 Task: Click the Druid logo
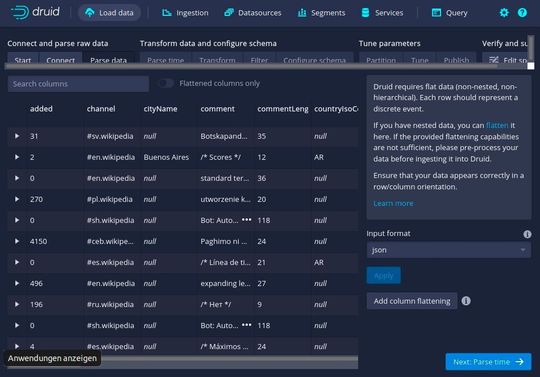point(35,12)
